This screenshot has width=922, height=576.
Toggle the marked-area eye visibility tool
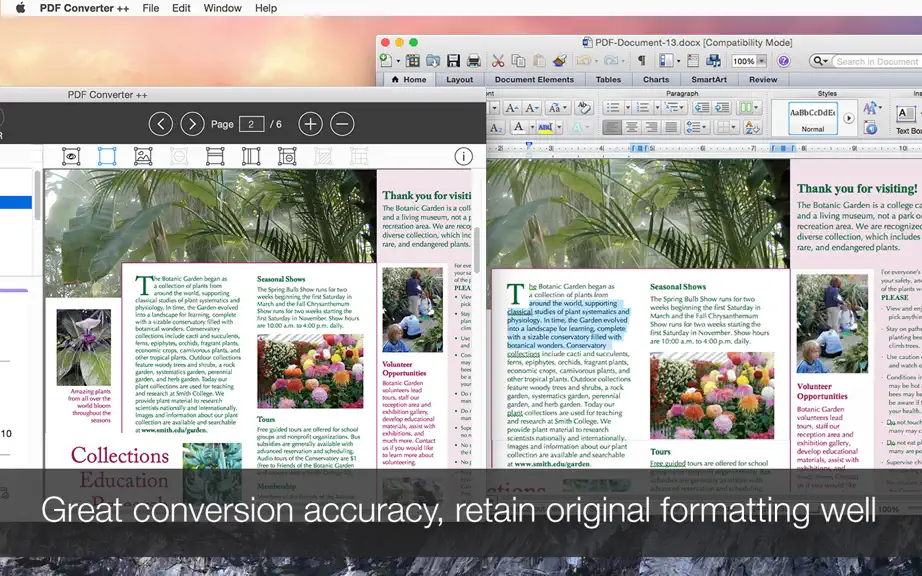[x=71, y=156]
